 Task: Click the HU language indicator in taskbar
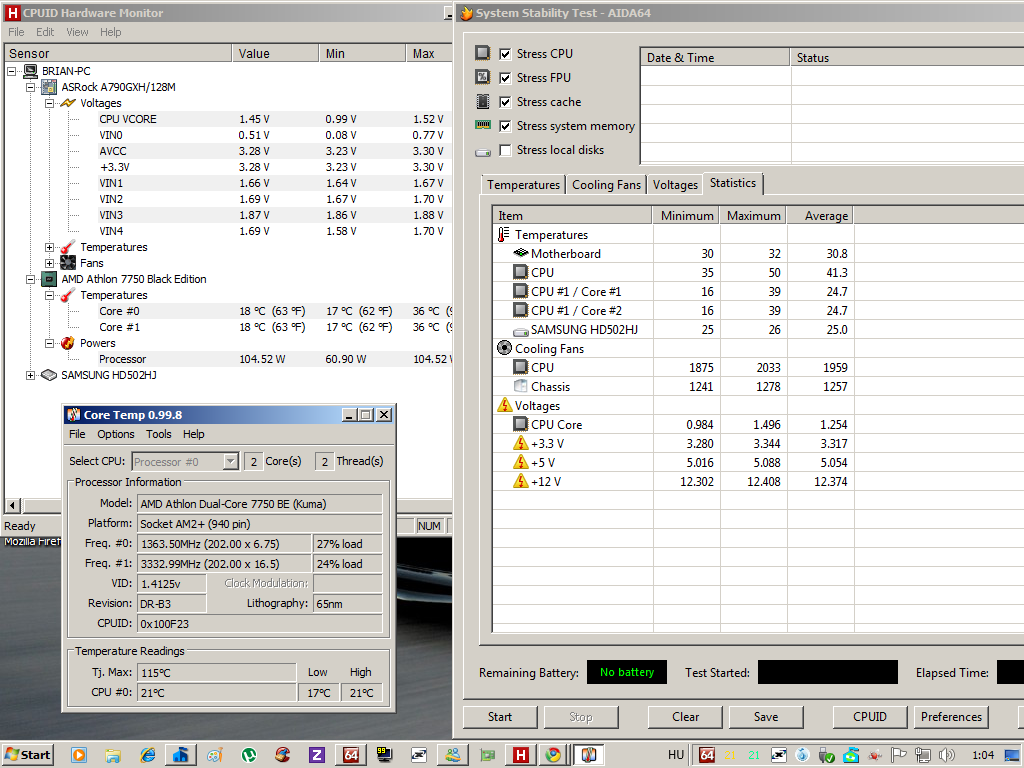(676, 755)
